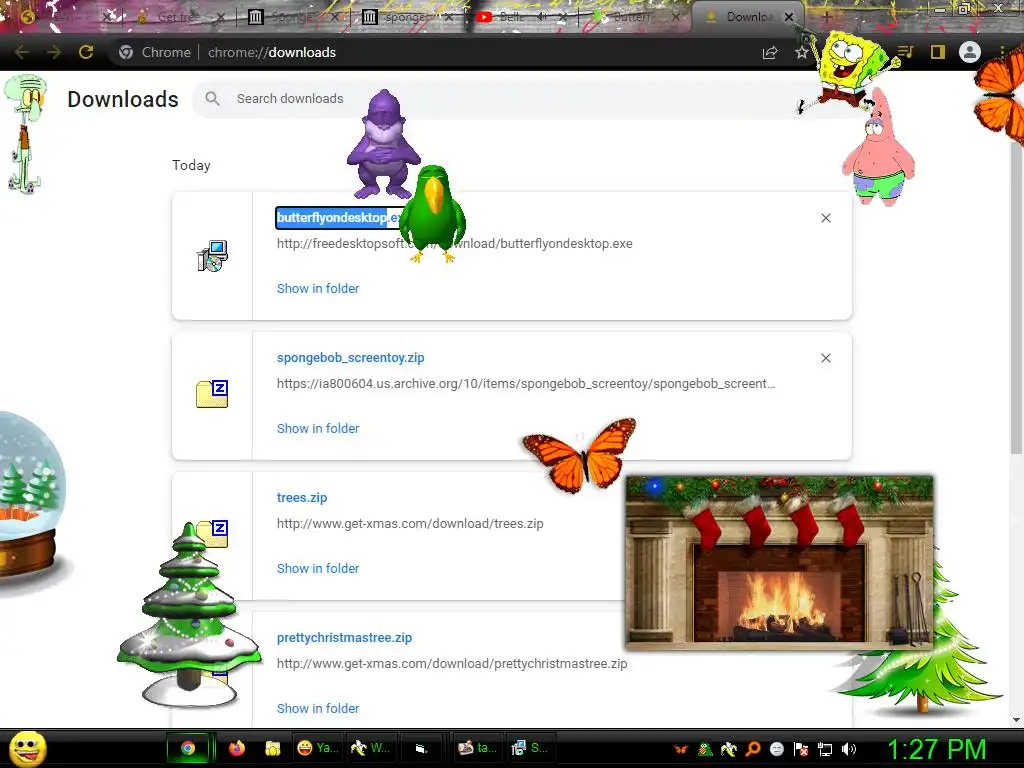Viewport: 1024px width, 768px height.
Task: Reload the Chrome downloads page
Action: tap(86, 52)
